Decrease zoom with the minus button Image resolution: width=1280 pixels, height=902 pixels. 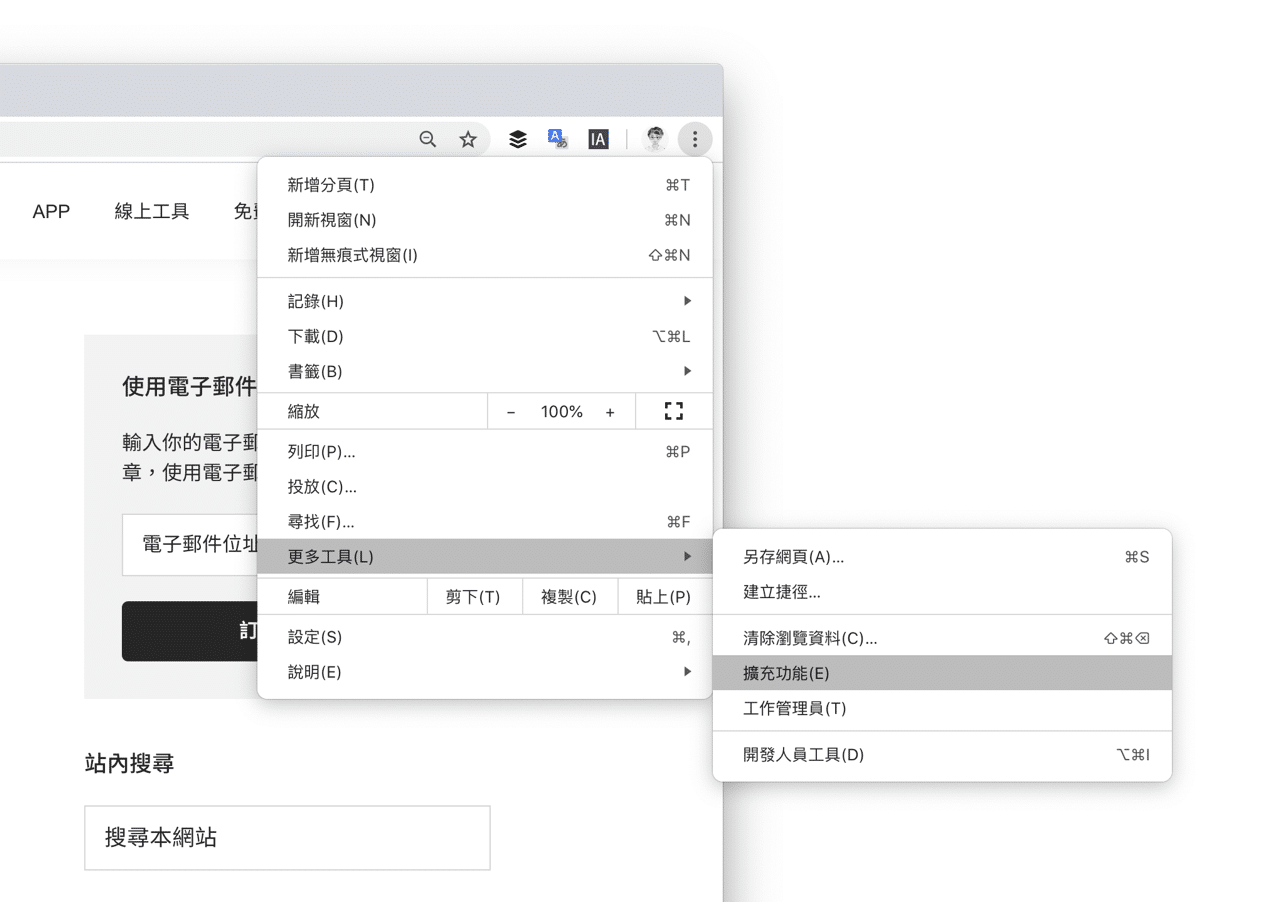click(x=511, y=412)
